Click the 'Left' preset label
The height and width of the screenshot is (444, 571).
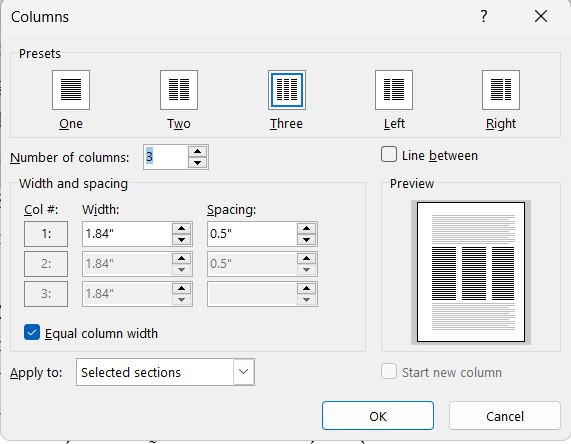tap(394, 123)
